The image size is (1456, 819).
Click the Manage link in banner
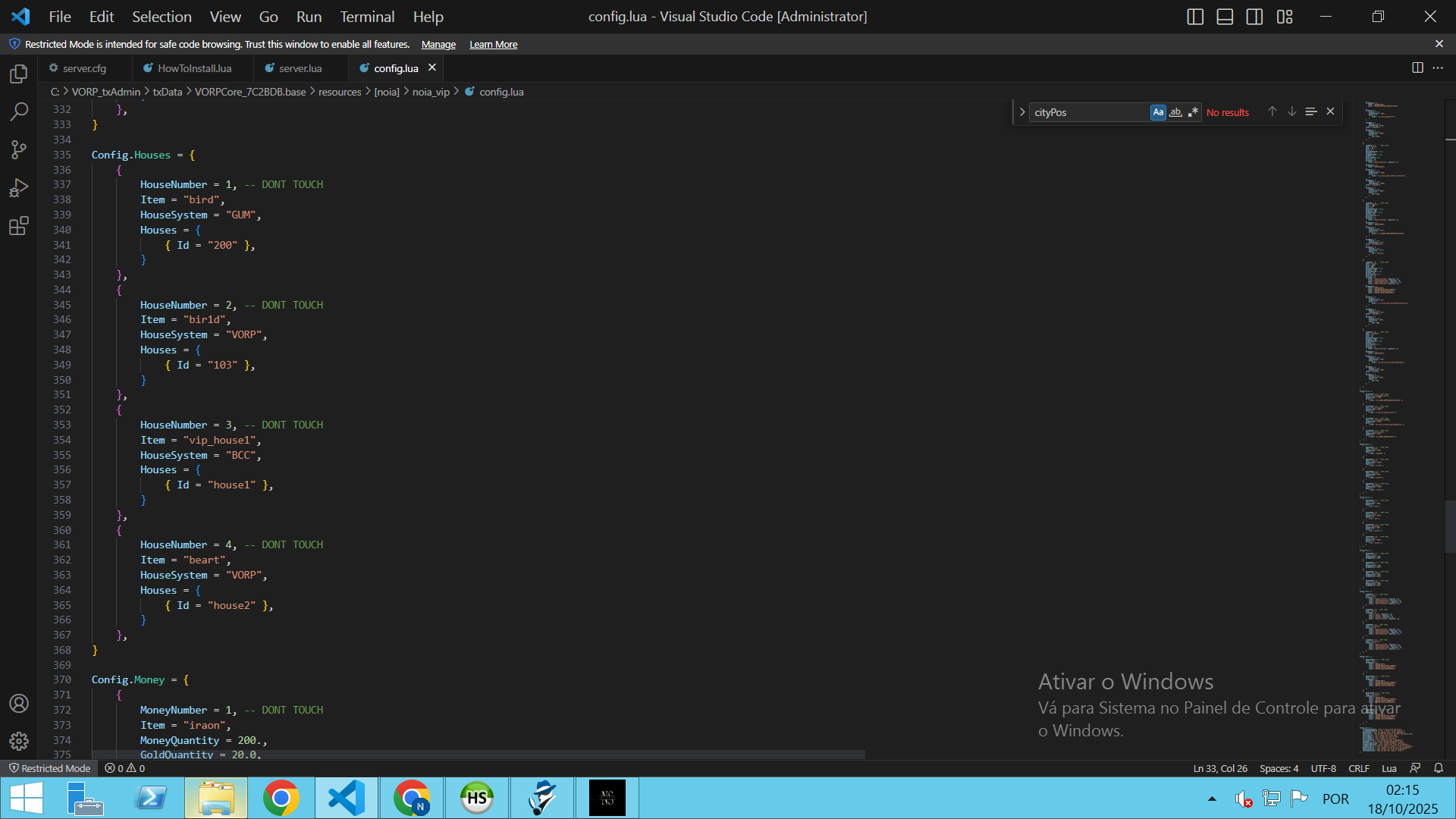(x=438, y=45)
